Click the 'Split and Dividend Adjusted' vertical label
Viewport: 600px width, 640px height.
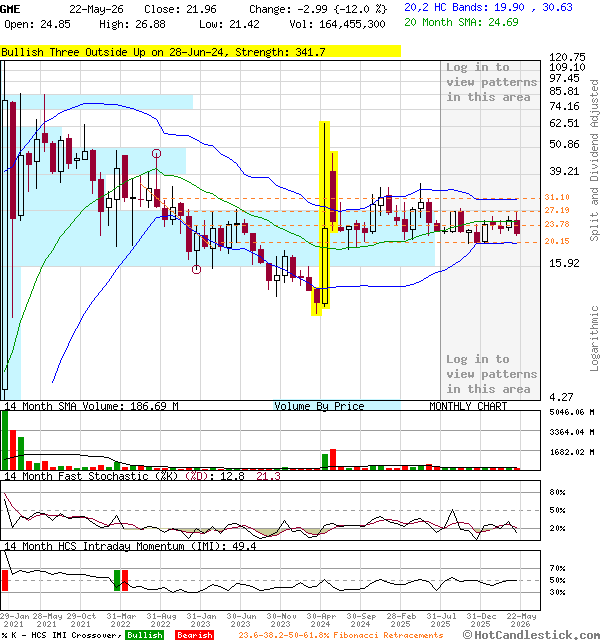click(594, 160)
